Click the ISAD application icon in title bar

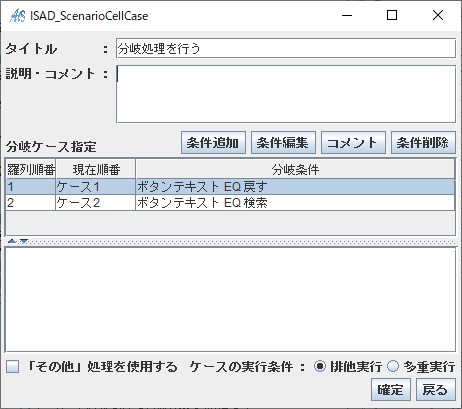pos(17,15)
